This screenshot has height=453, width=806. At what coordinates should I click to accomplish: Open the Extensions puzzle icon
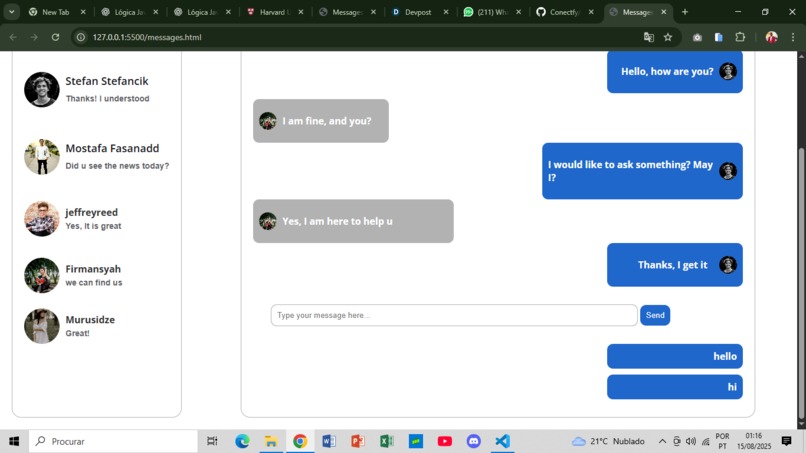click(740, 37)
